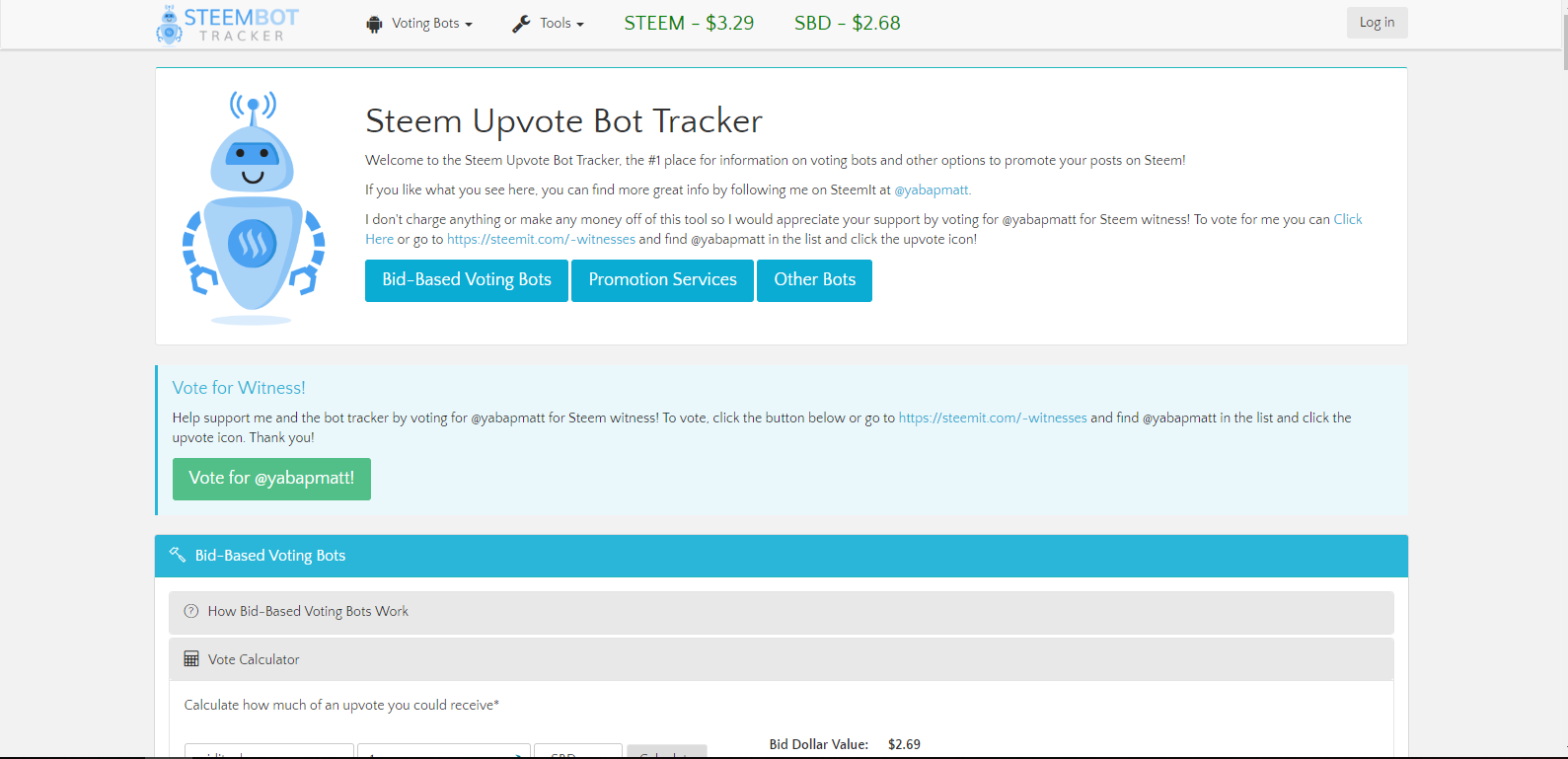Click the Steem Upvote Bot Tracker heading

pyautogui.click(x=563, y=120)
